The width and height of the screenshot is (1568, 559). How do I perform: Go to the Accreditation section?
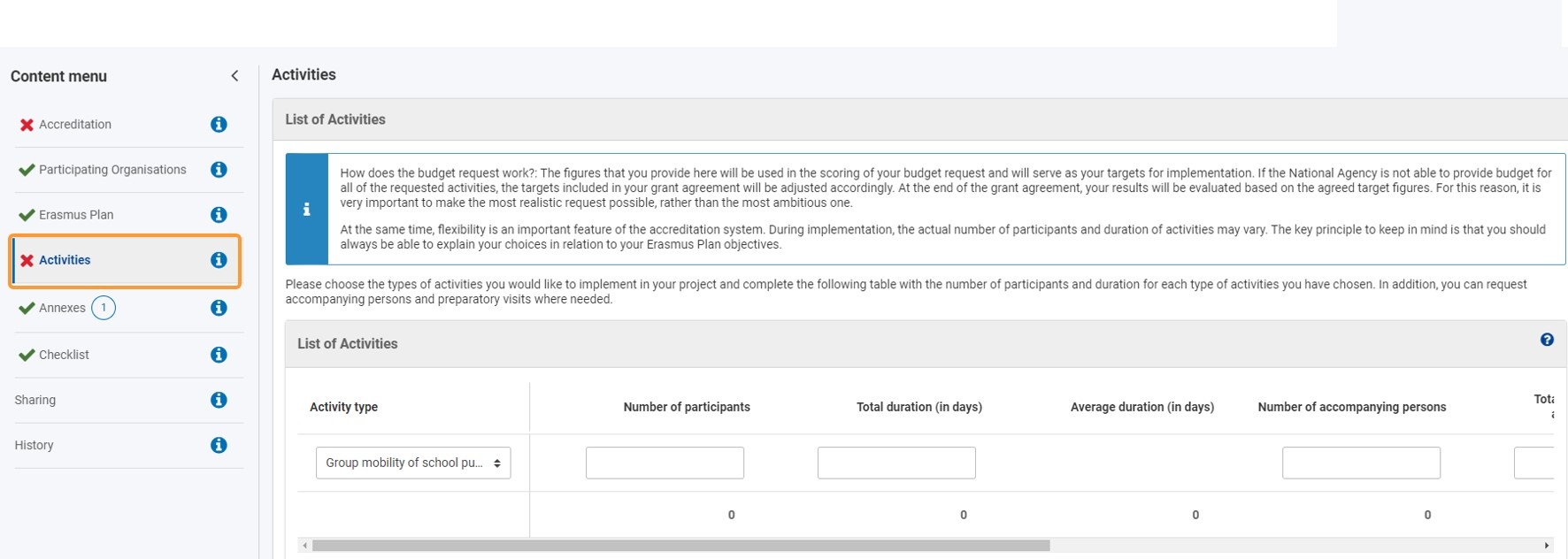point(75,125)
